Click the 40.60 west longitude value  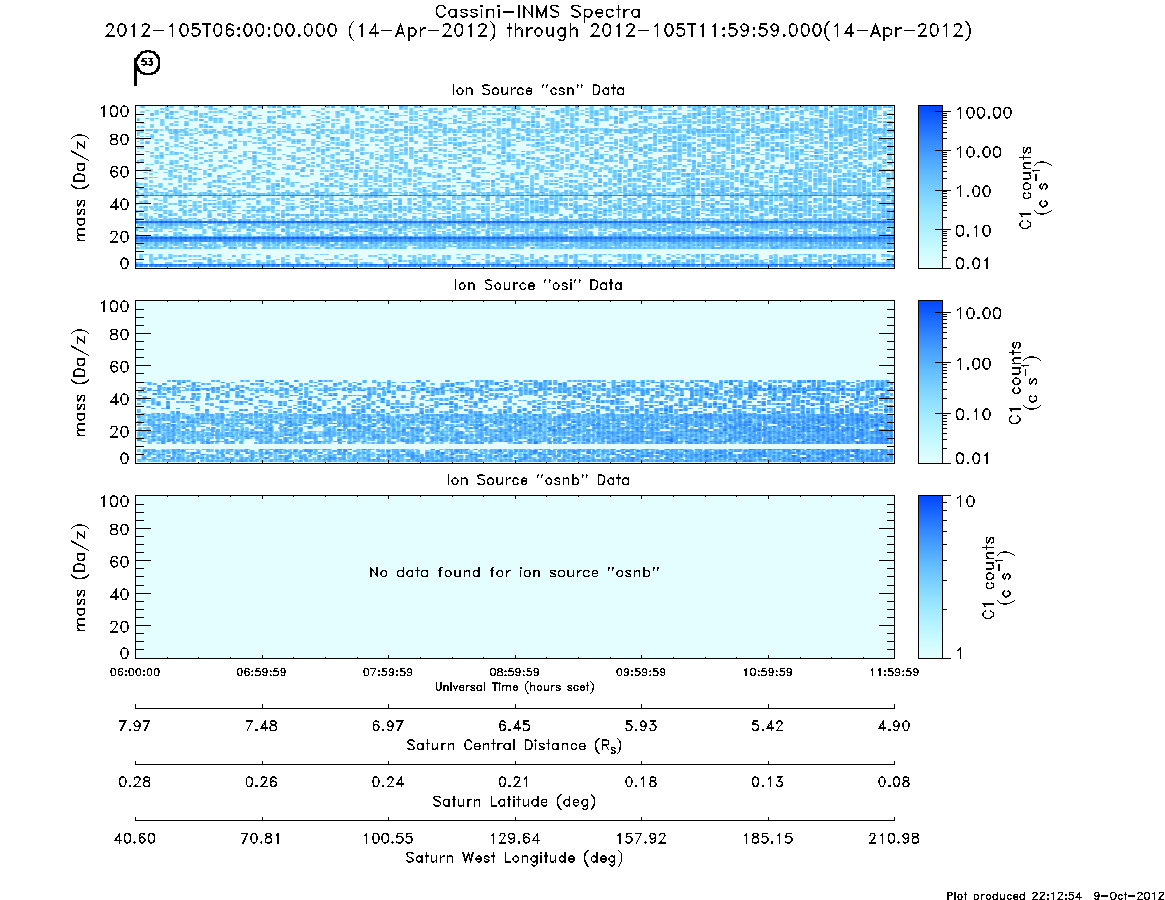click(134, 839)
